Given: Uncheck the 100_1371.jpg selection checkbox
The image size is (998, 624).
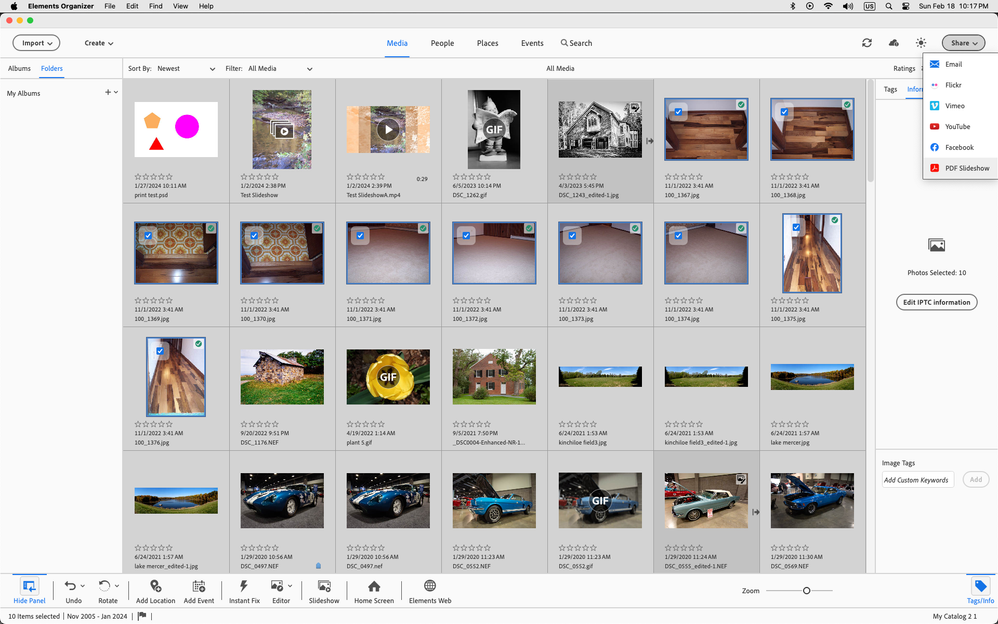Looking at the screenshot, I should tap(360, 236).
